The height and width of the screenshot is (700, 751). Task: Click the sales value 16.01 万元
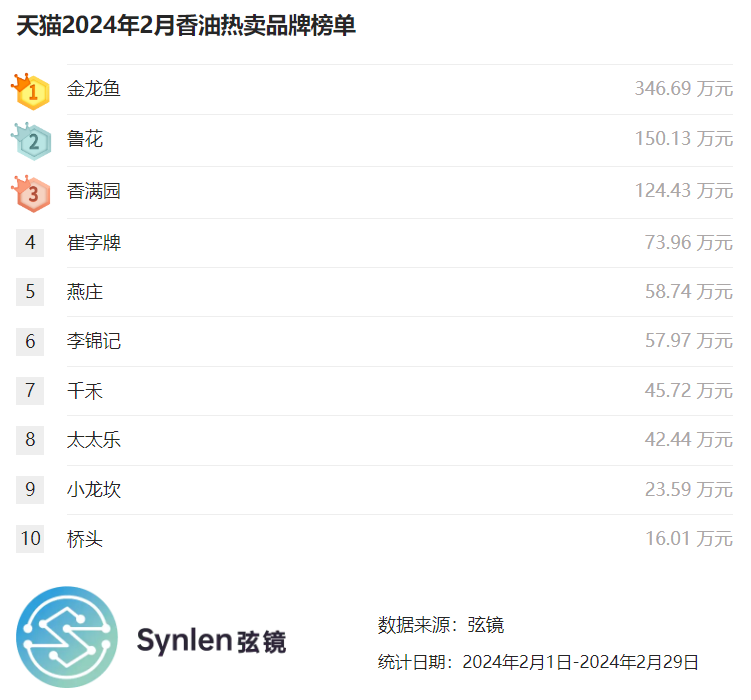689,539
